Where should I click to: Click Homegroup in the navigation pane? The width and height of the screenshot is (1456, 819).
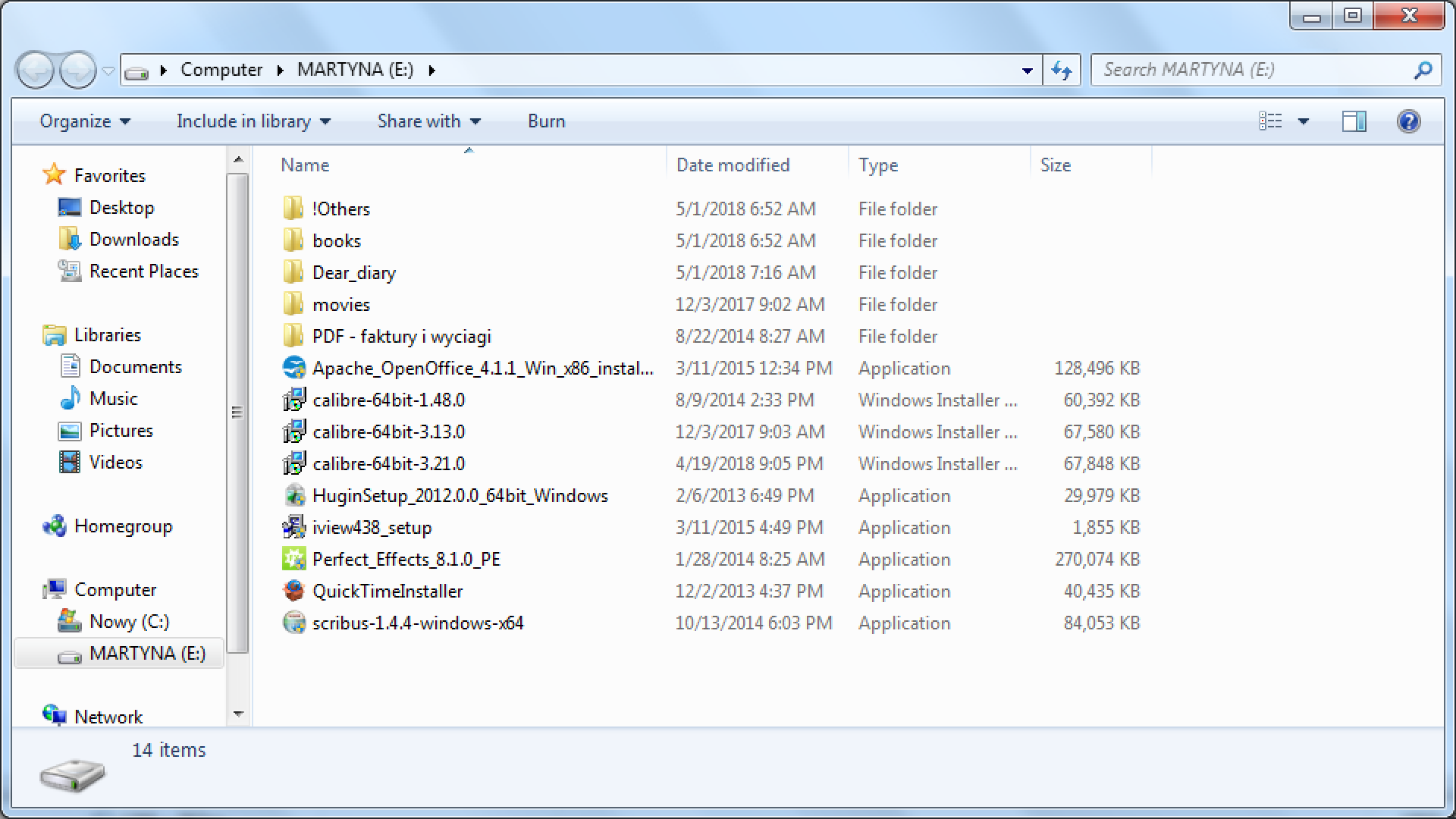tap(123, 526)
